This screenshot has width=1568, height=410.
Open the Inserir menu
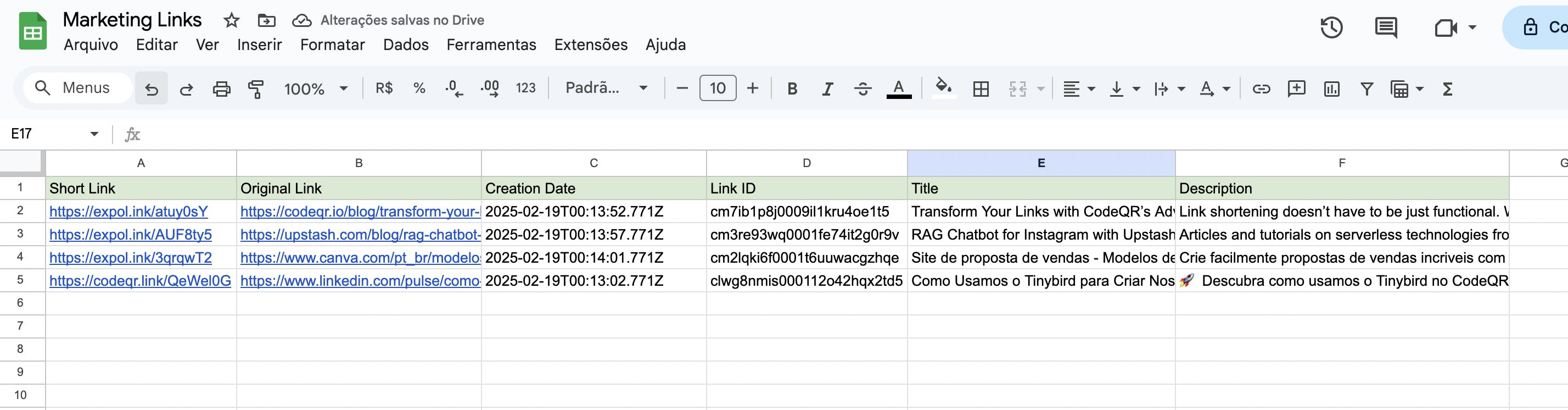coord(259,45)
